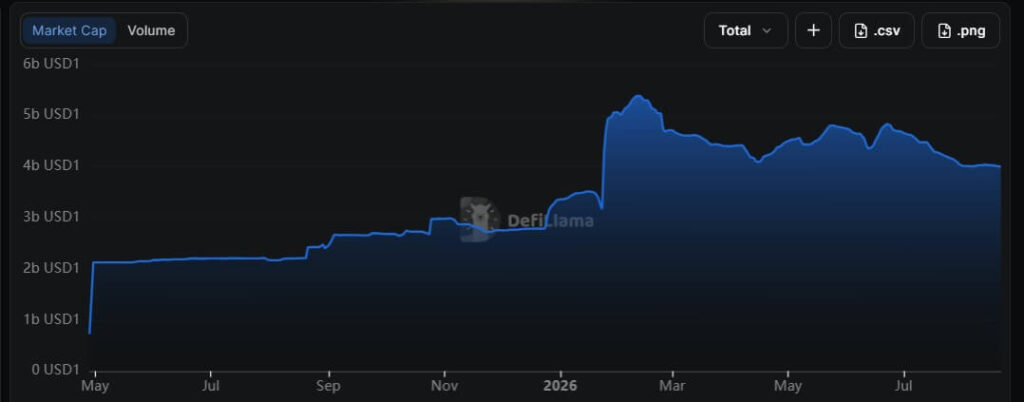Switch to the Market Cap view
Viewport: 1024px width, 402px height.
point(69,31)
